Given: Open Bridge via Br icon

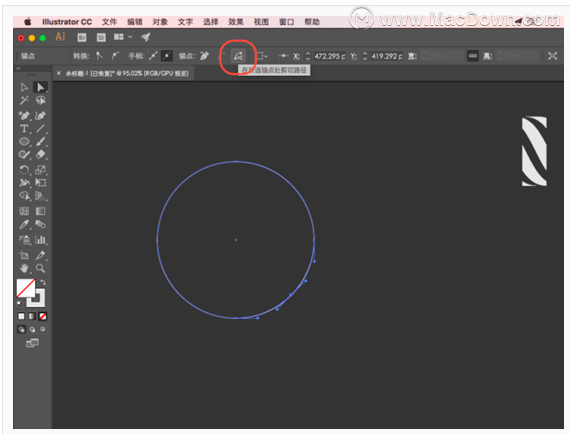Looking at the screenshot, I should click(x=82, y=37).
